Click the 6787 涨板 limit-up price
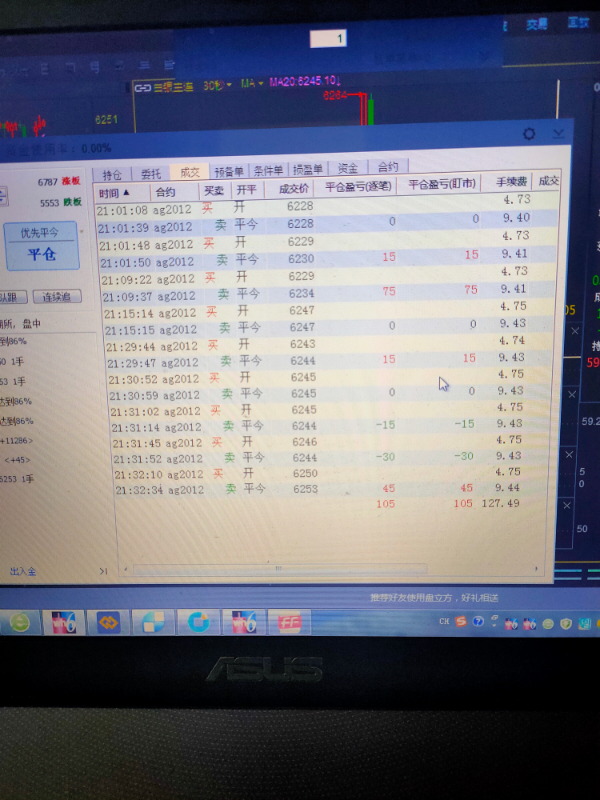600x800 pixels. [x=59, y=182]
